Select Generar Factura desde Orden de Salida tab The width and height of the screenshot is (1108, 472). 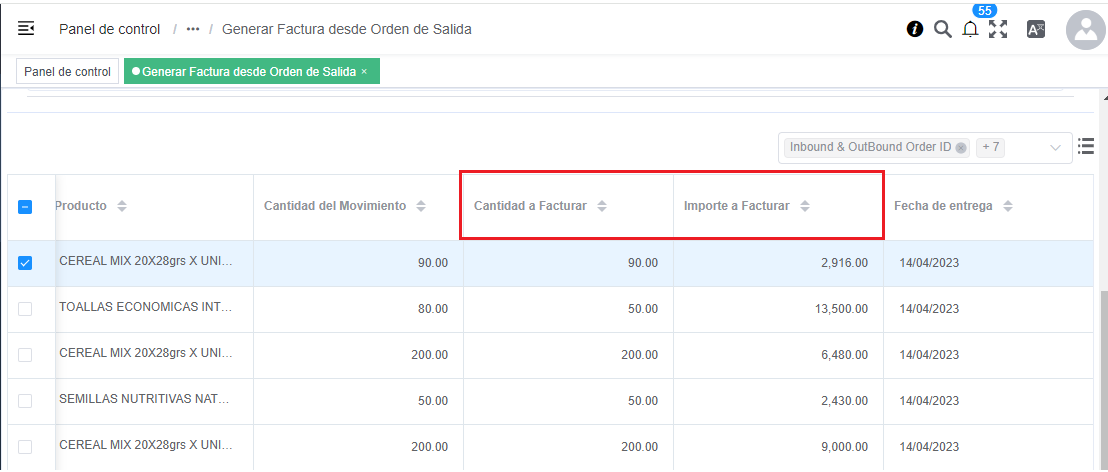[248, 72]
